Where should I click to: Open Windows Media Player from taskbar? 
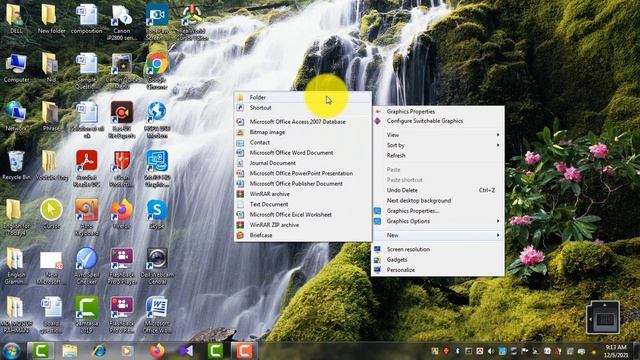tap(127, 351)
